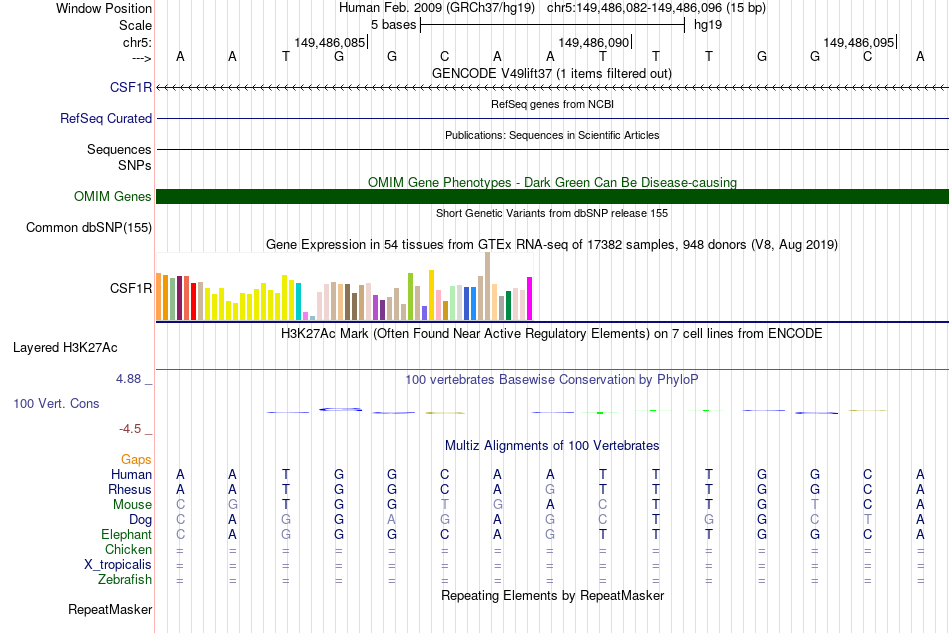The width and height of the screenshot is (950, 633).
Task: Open GENCODE V49lift37 track title
Action: click(x=552, y=73)
